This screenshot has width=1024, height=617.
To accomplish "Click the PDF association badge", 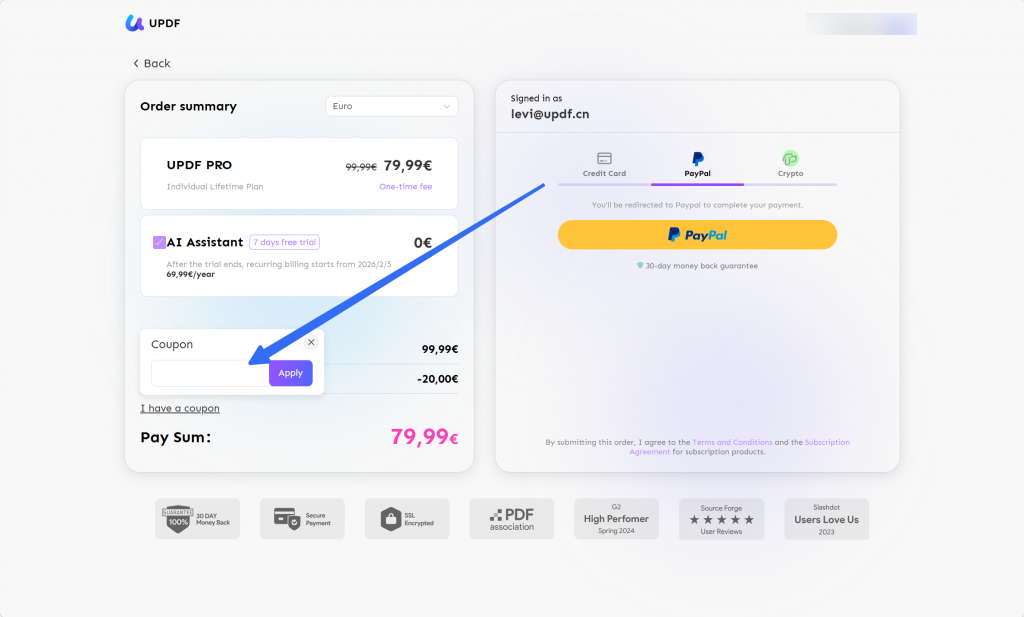I will coord(512,519).
